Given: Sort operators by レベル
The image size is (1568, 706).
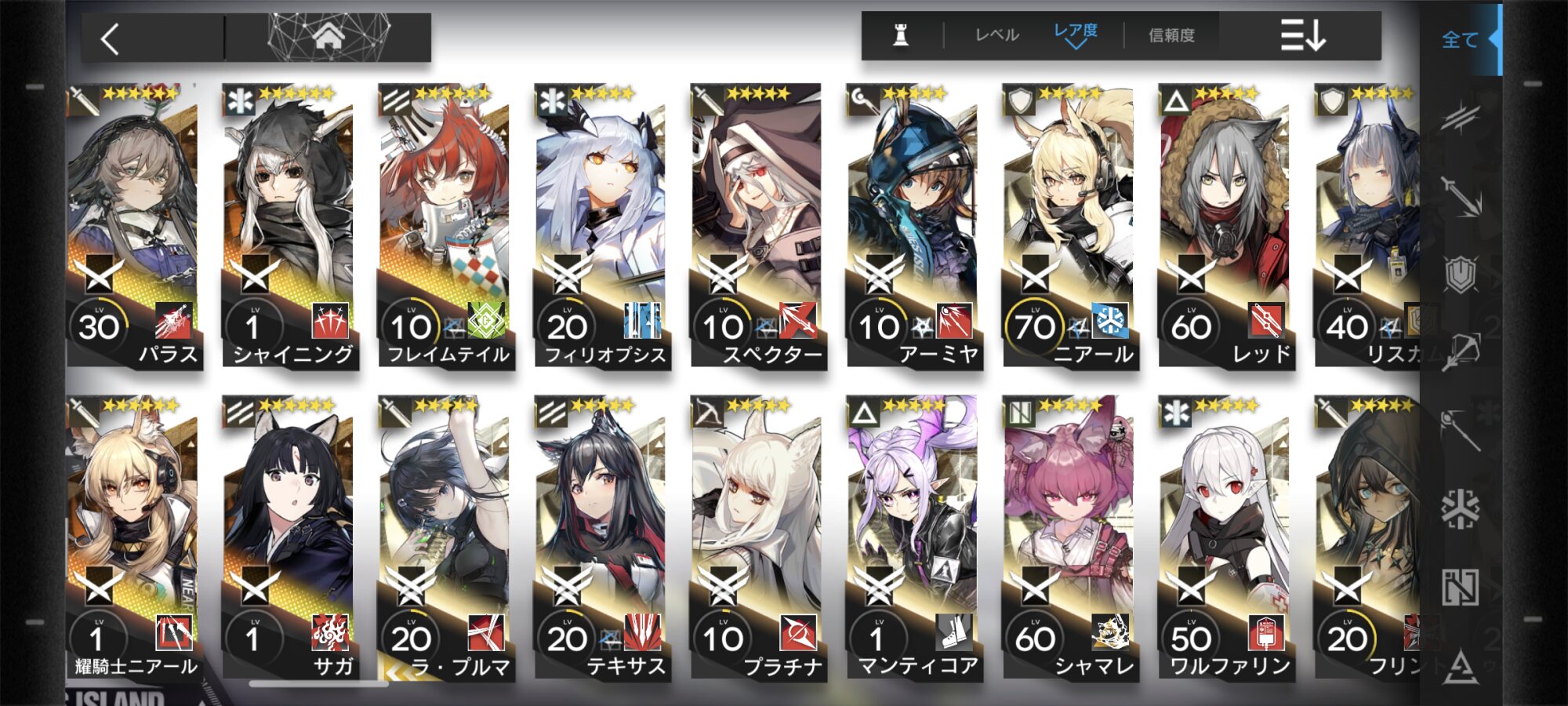Looking at the screenshot, I should 996,35.
